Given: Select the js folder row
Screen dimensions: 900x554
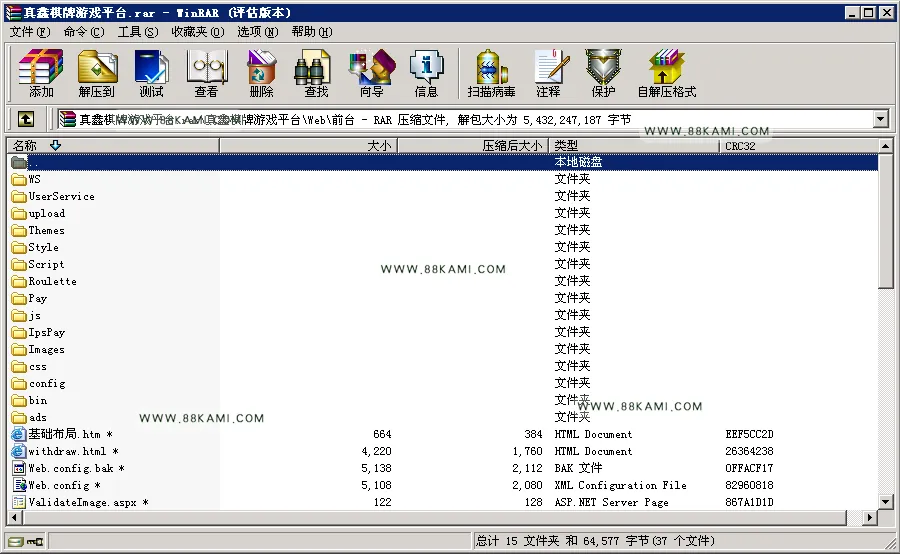Looking at the screenshot, I should (x=443, y=315).
